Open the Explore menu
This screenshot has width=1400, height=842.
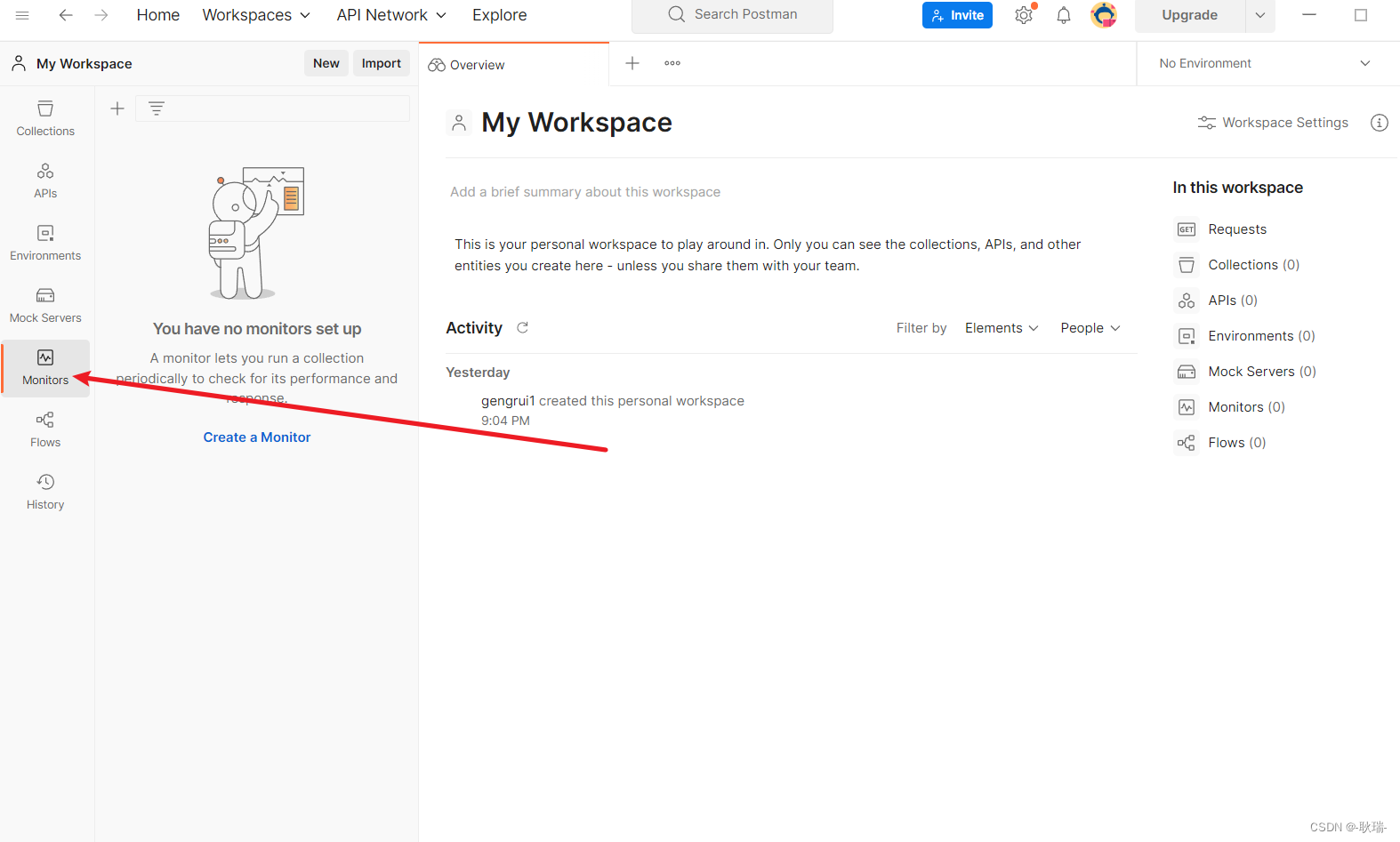click(500, 15)
